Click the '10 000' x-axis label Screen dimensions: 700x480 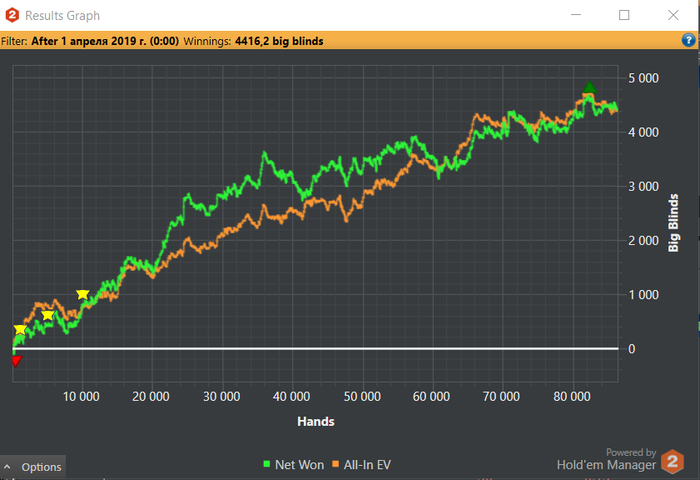tap(81, 397)
